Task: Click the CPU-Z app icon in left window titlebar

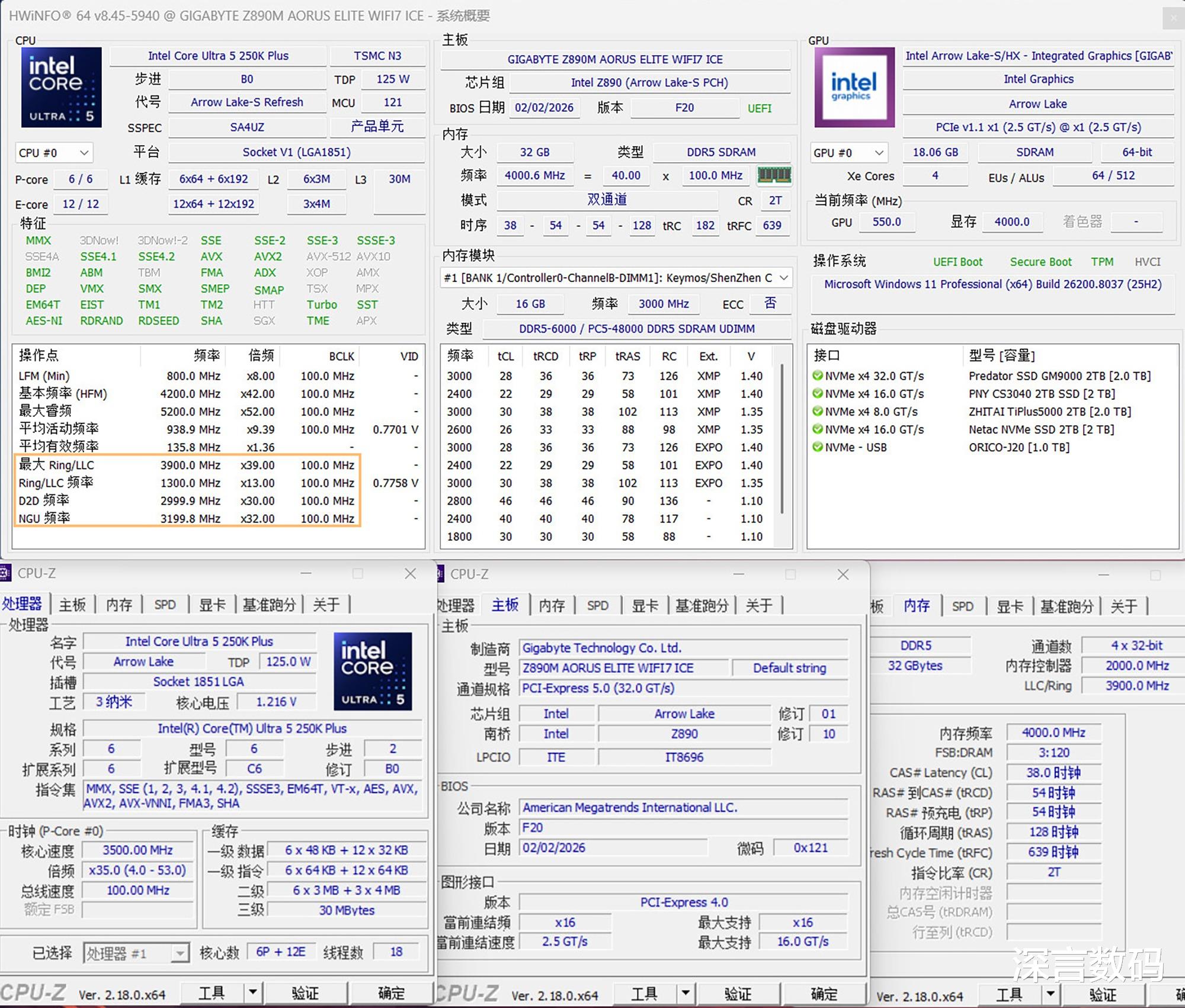Action: pyautogui.click(x=5, y=573)
